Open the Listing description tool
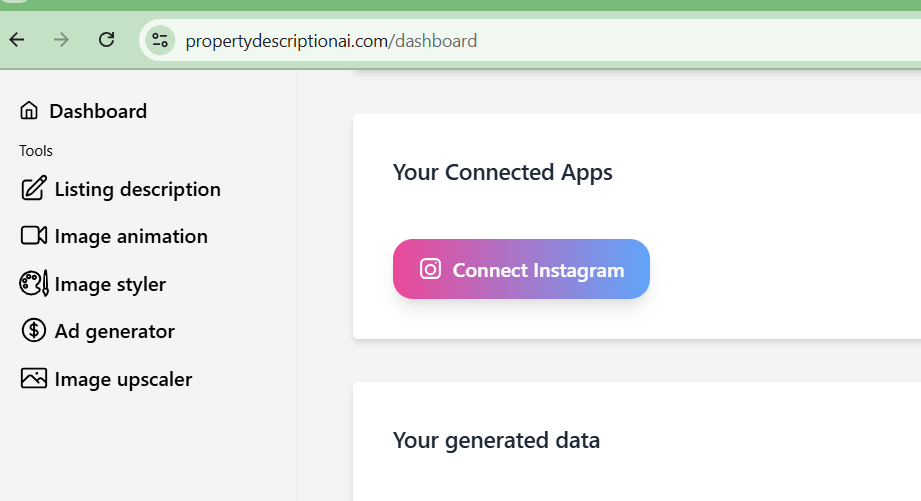The image size is (921, 501). click(x=138, y=189)
